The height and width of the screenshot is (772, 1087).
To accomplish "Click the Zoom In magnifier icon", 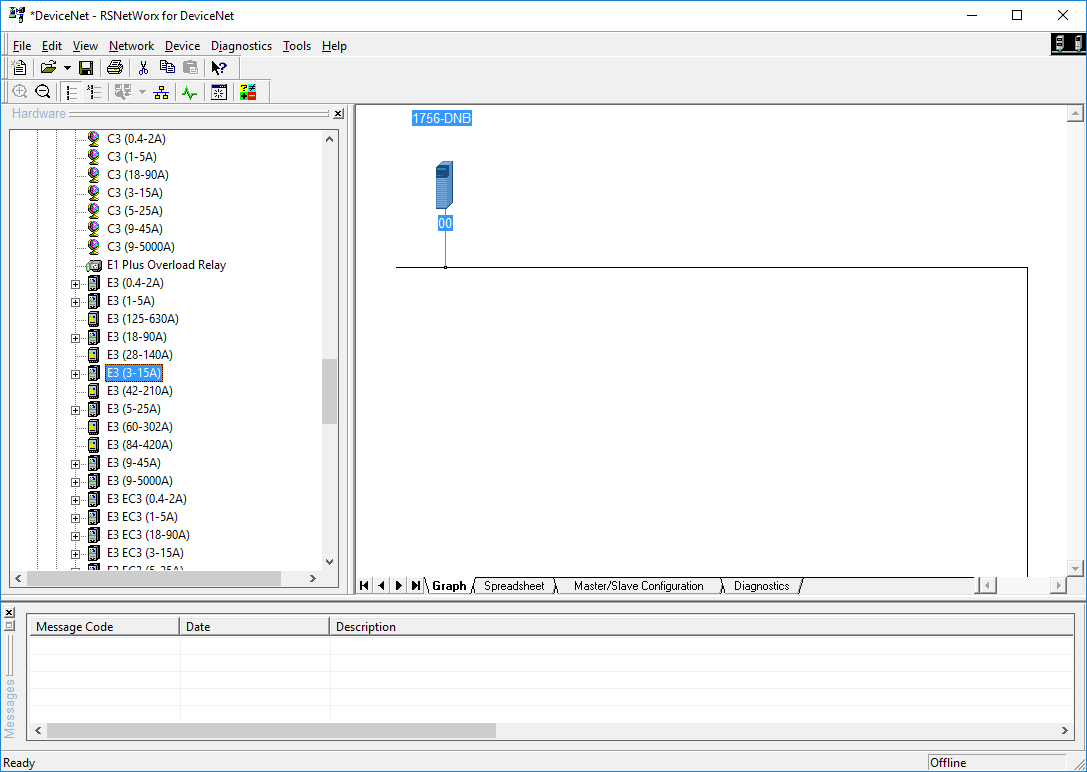I will click(19, 91).
